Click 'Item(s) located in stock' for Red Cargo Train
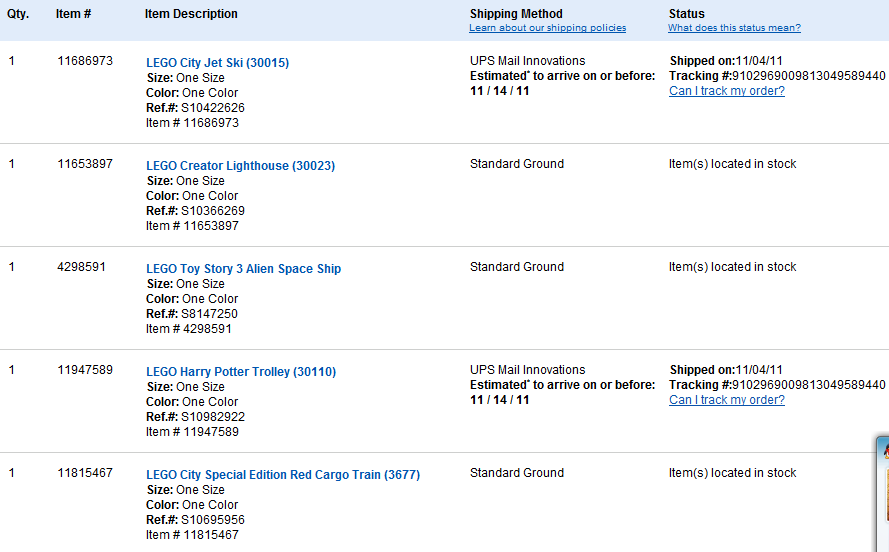This screenshot has height=552, width=889. point(732,473)
